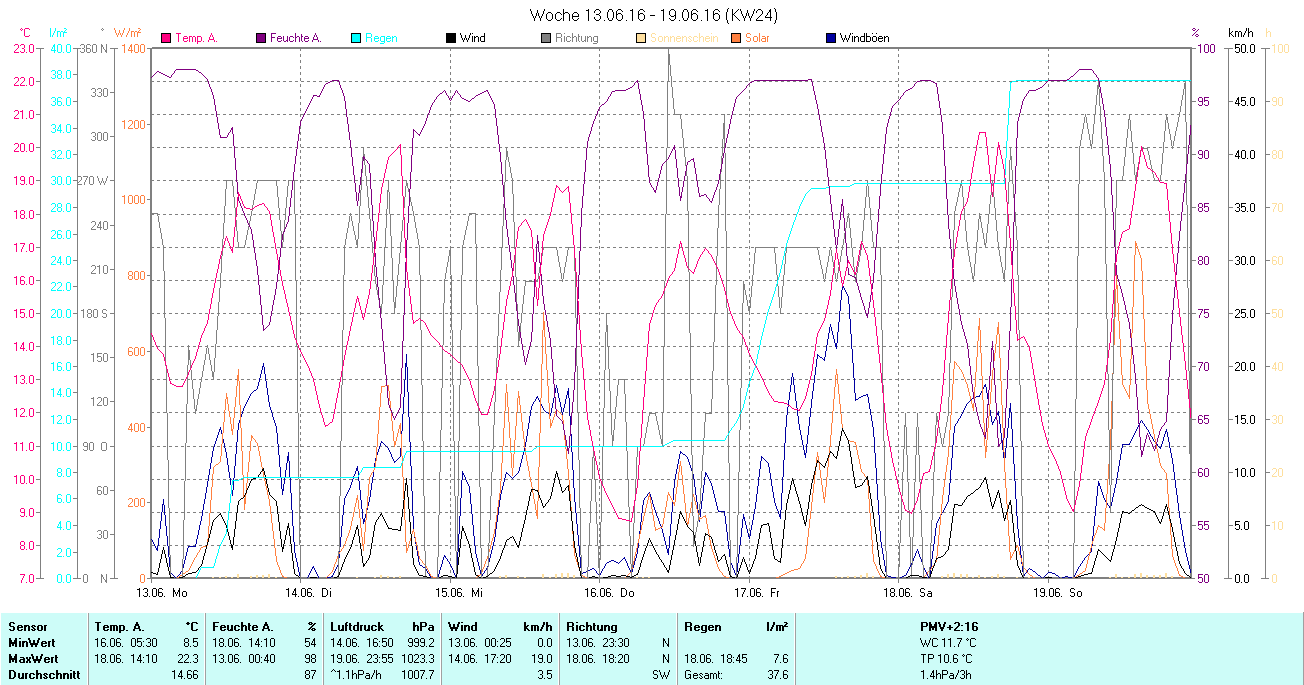Image resolution: width=1304 pixels, height=685 pixels.
Task: Click the 'W/m²' axis unit label
Action: [128, 33]
